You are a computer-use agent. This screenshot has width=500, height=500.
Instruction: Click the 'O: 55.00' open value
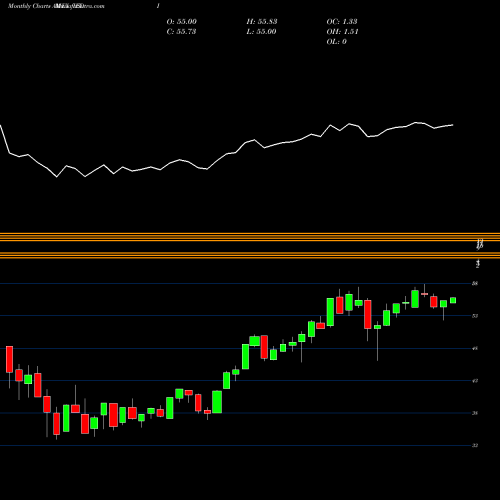[x=182, y=22]
